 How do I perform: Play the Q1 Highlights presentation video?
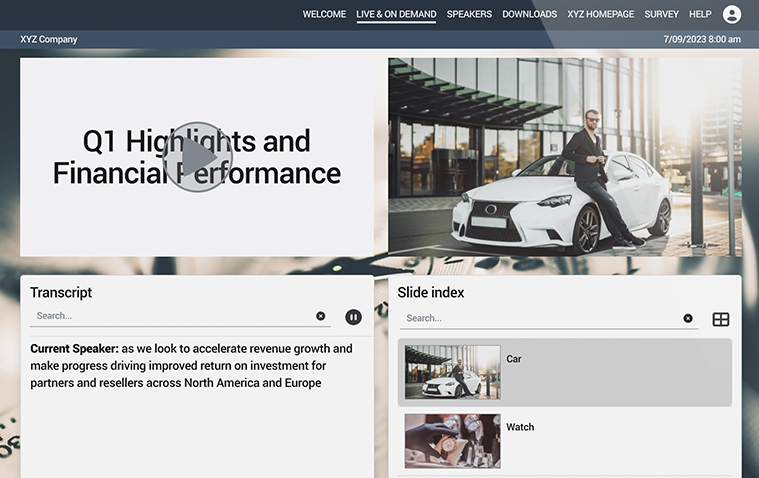point(197,157)
